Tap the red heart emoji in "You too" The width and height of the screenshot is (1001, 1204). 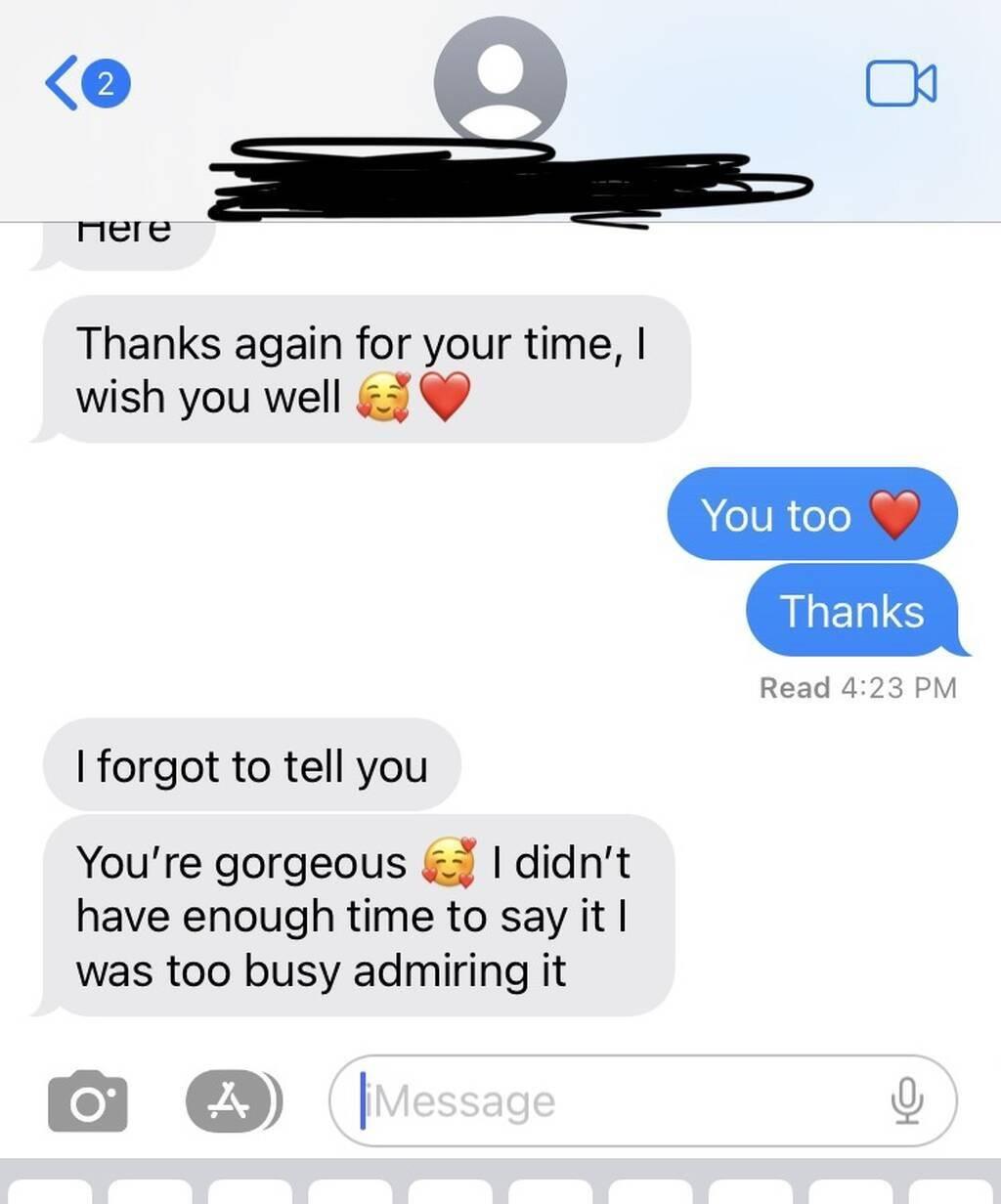pos(895,514)
